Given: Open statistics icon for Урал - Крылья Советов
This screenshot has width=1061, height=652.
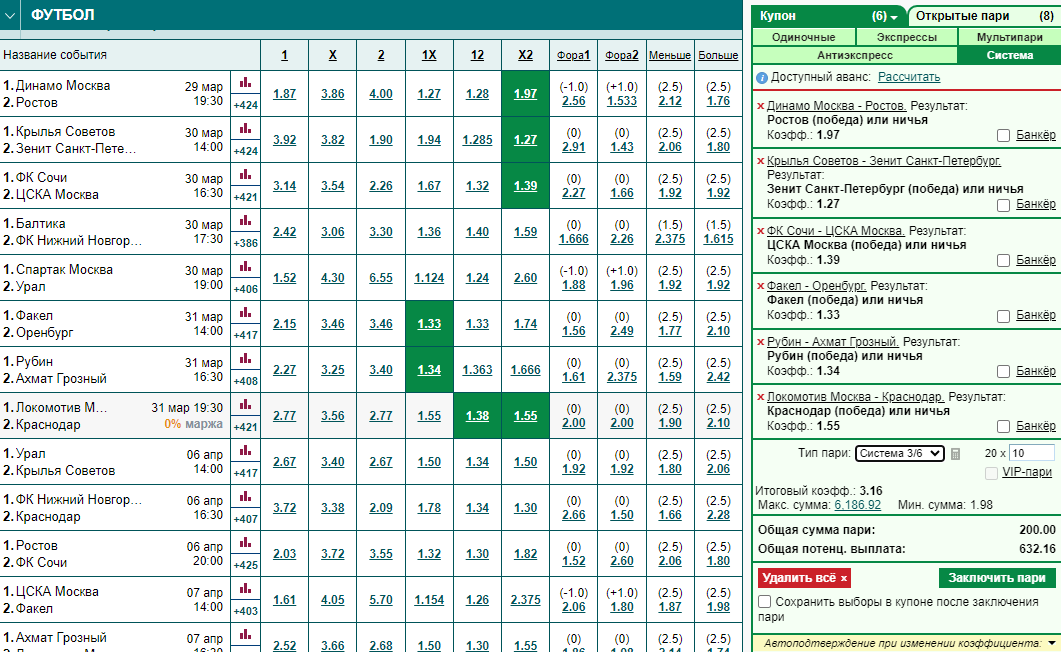Looking at the screenshot, I should point(245,451).
